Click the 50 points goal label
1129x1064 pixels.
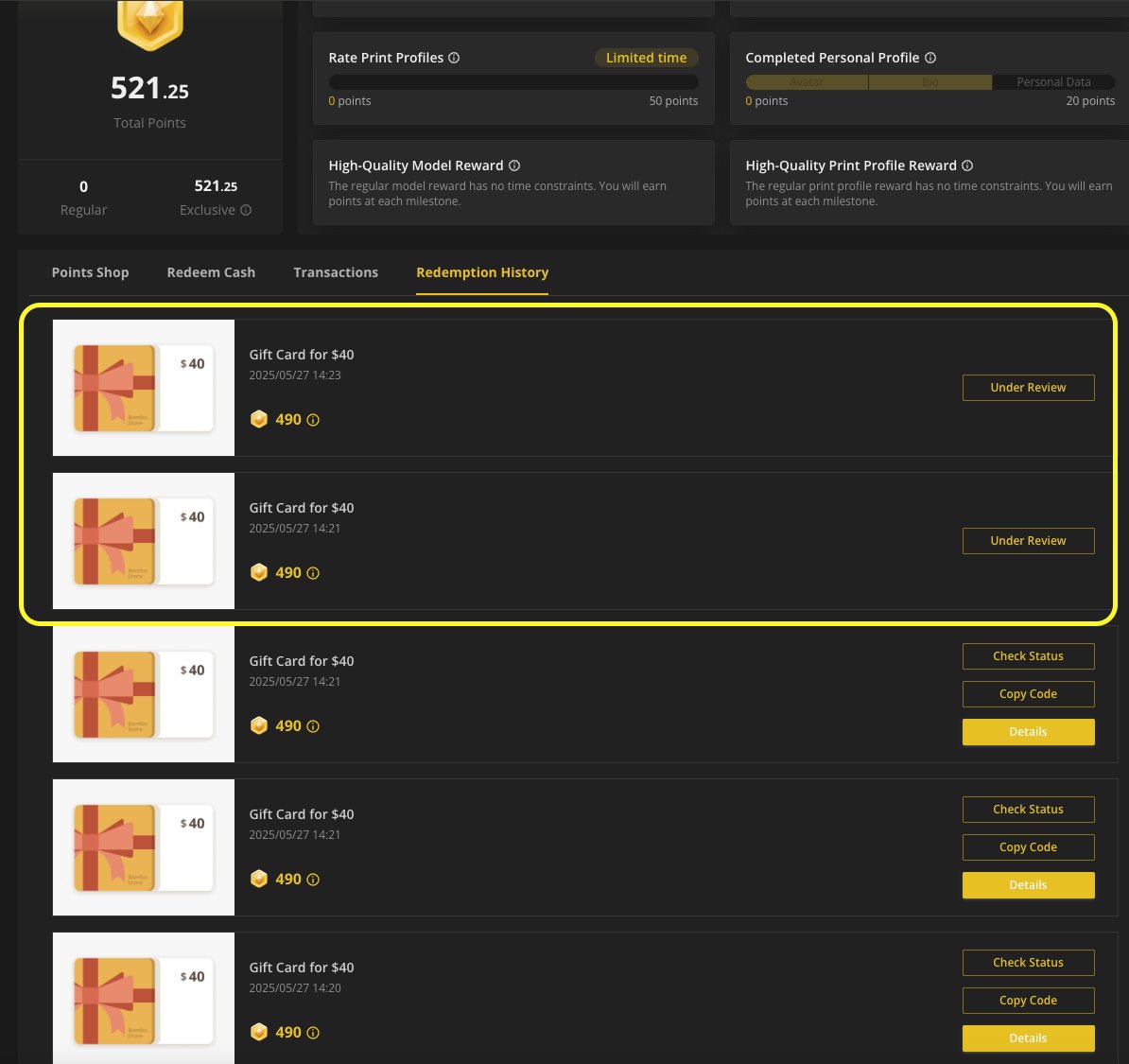coord(673,101)
